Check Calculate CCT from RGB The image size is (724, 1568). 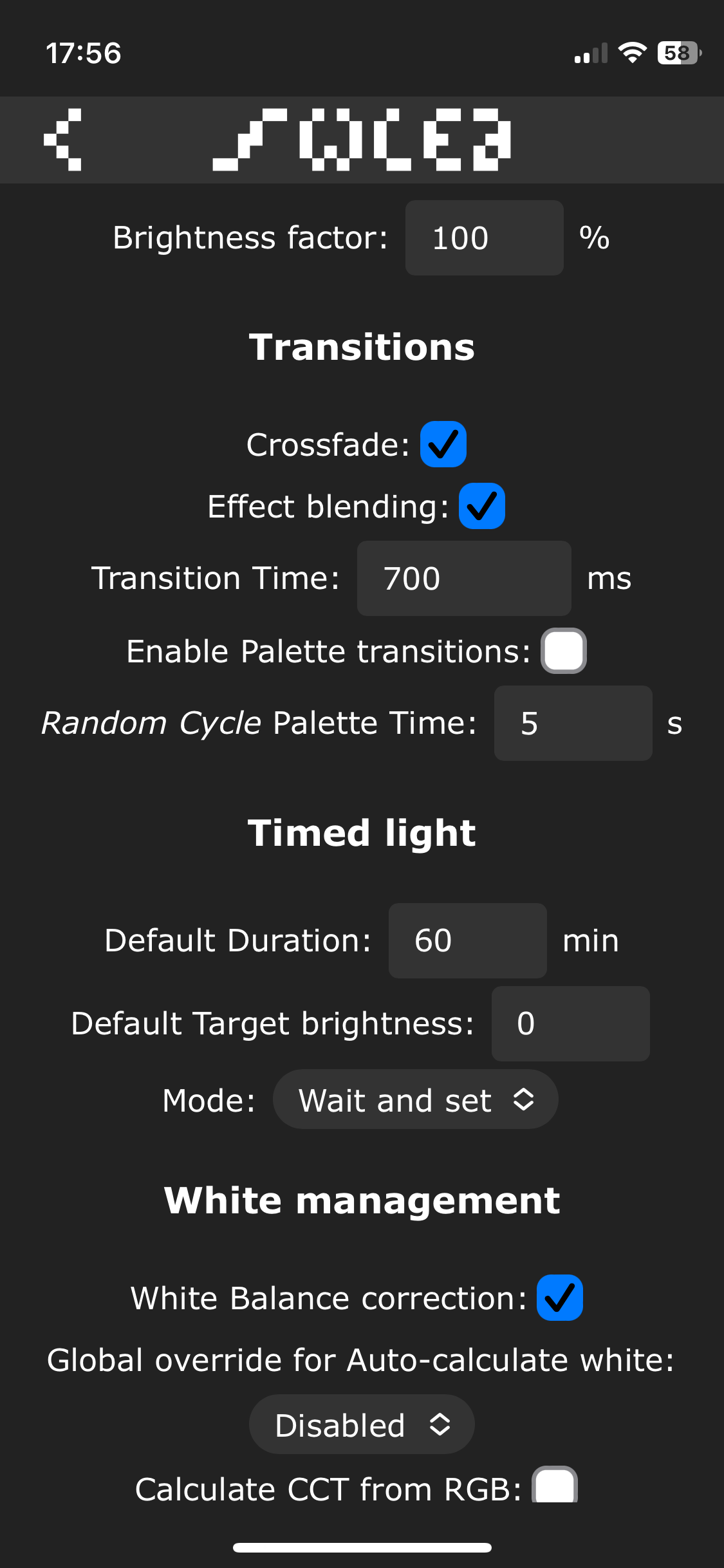click(555, 1486)
